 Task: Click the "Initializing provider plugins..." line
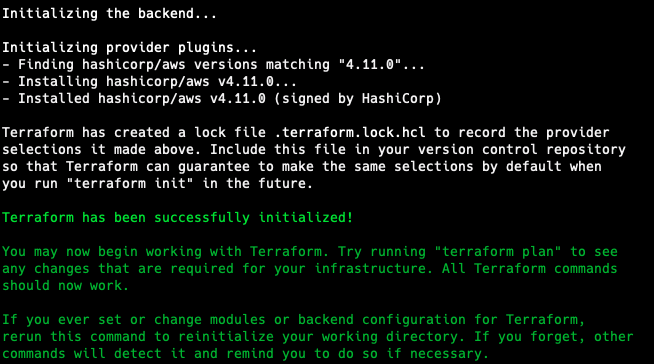(129, 48)
